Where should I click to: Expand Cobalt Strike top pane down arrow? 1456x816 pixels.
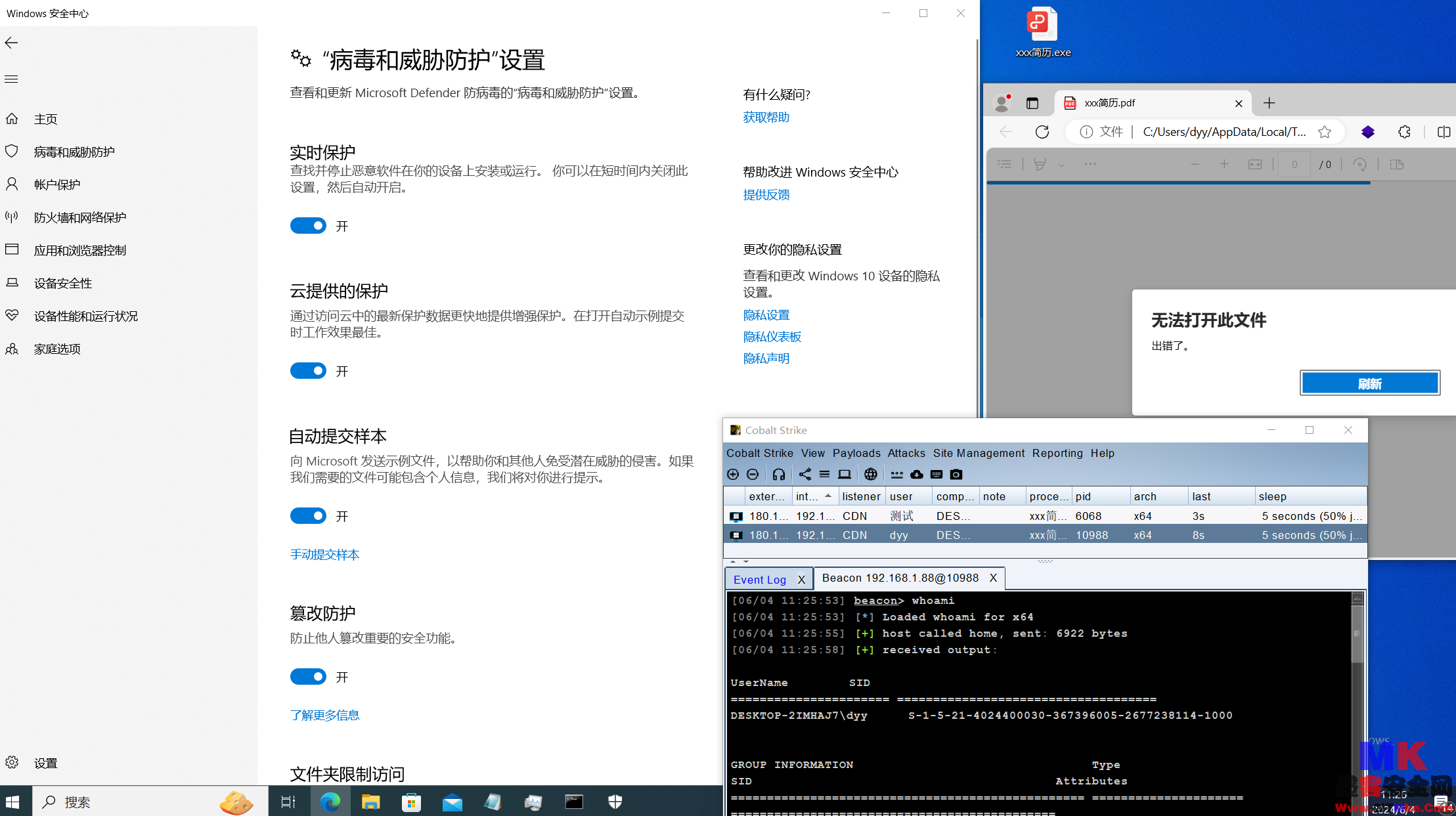click(746, 562)
